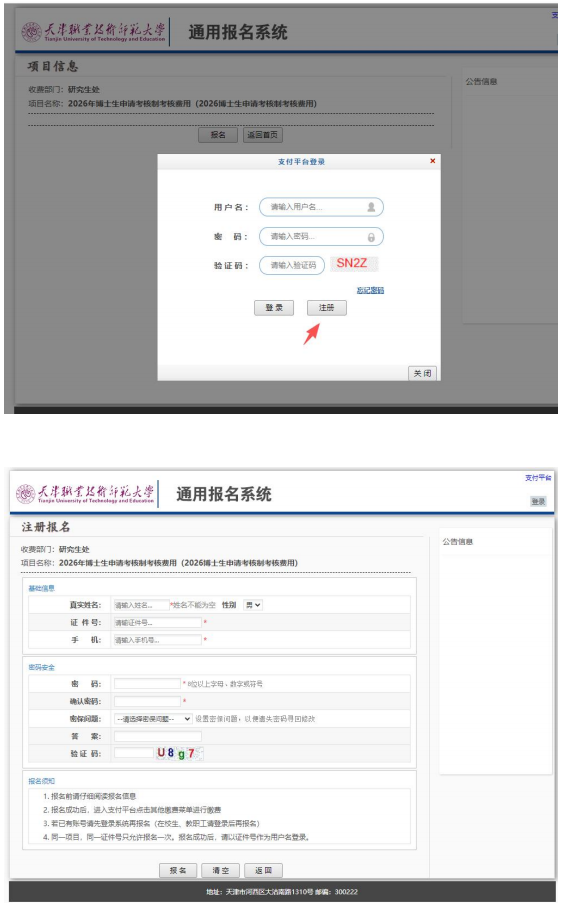Focus the captcha input in login dialog
The image size is (563, 917).
[x=292, y=266]
